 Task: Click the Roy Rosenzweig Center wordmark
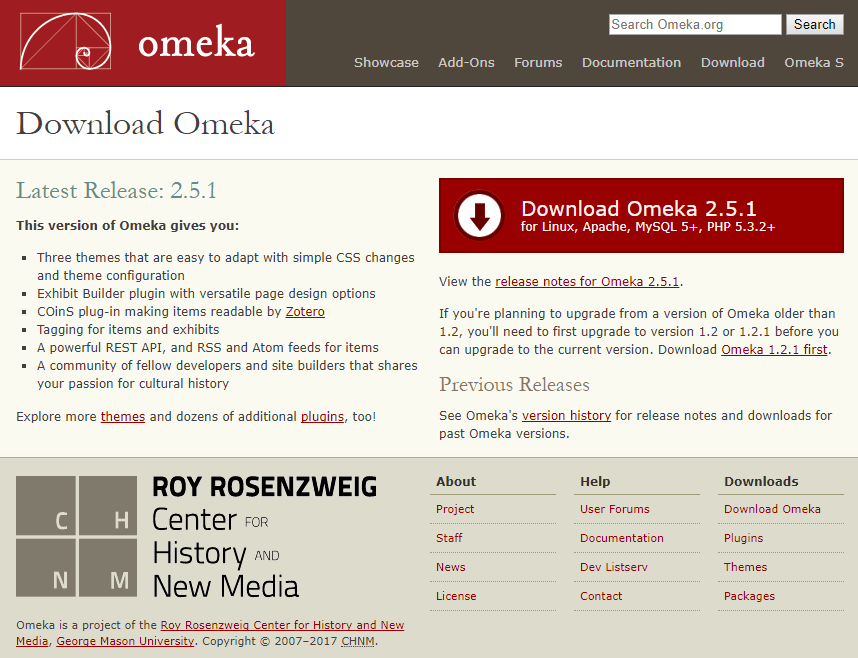[x=264, y=536]
